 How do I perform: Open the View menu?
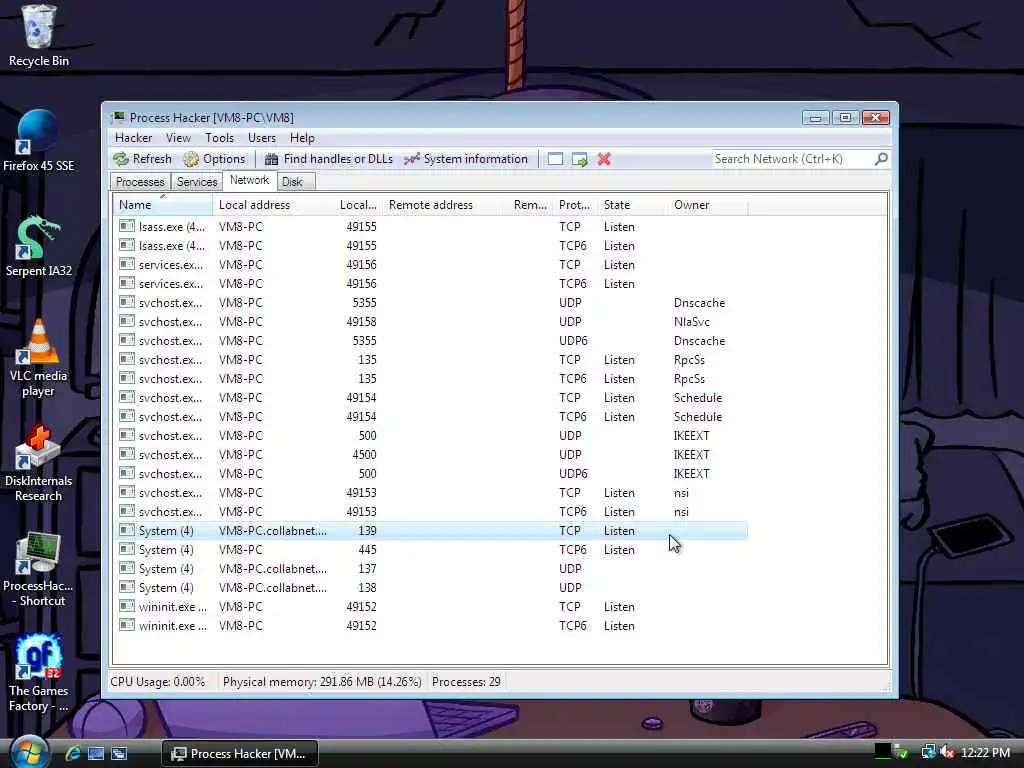click(178, 138)
